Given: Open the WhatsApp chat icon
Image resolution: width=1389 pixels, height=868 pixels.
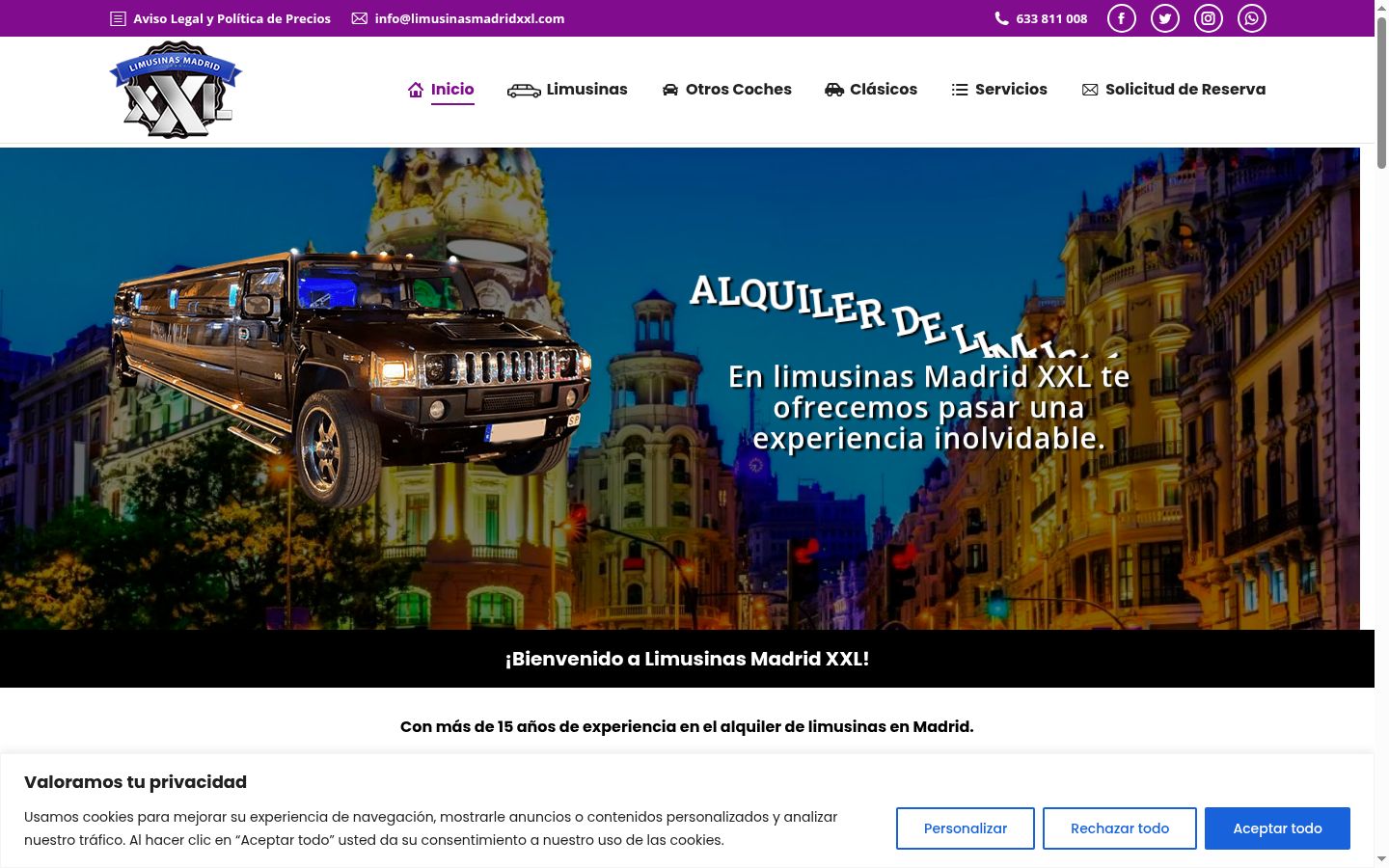Looking at the screenshot, I should (1251, 18).
